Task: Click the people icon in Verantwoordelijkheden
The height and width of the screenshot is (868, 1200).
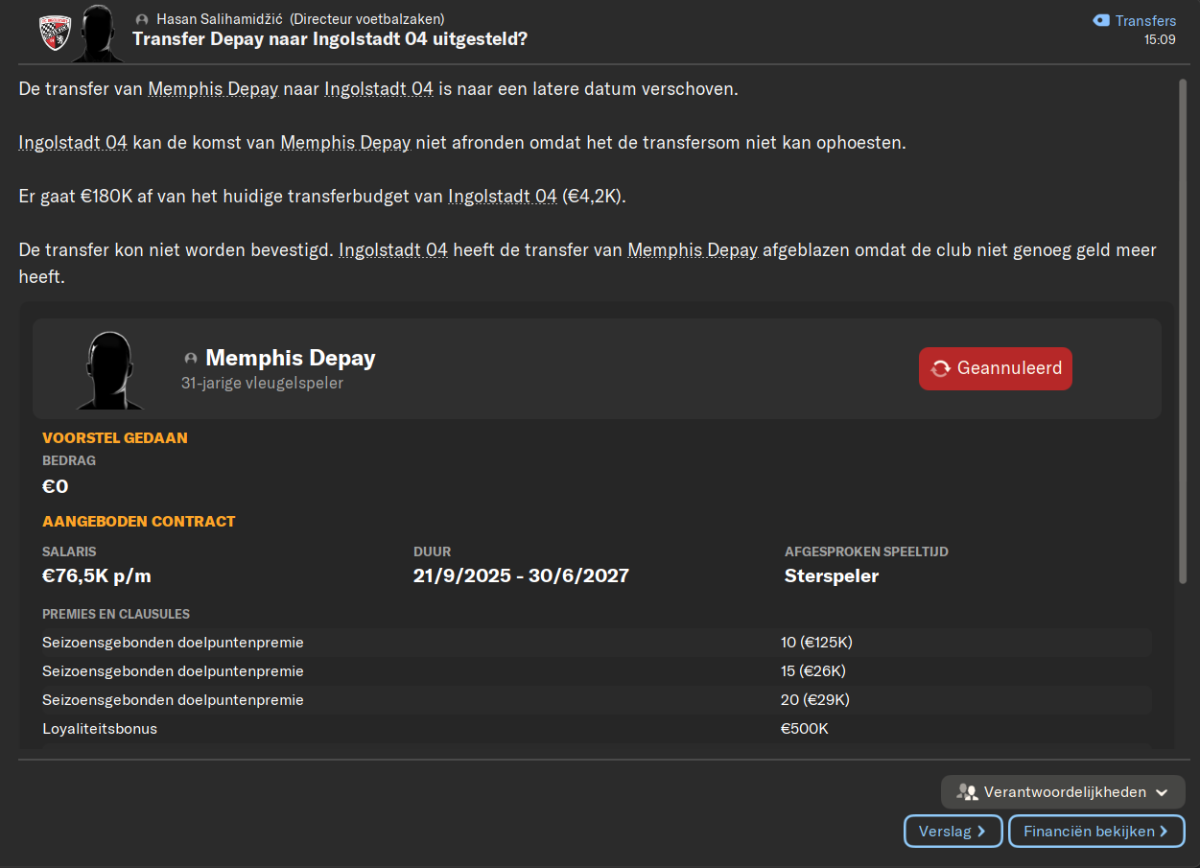Action: [966, 792]
